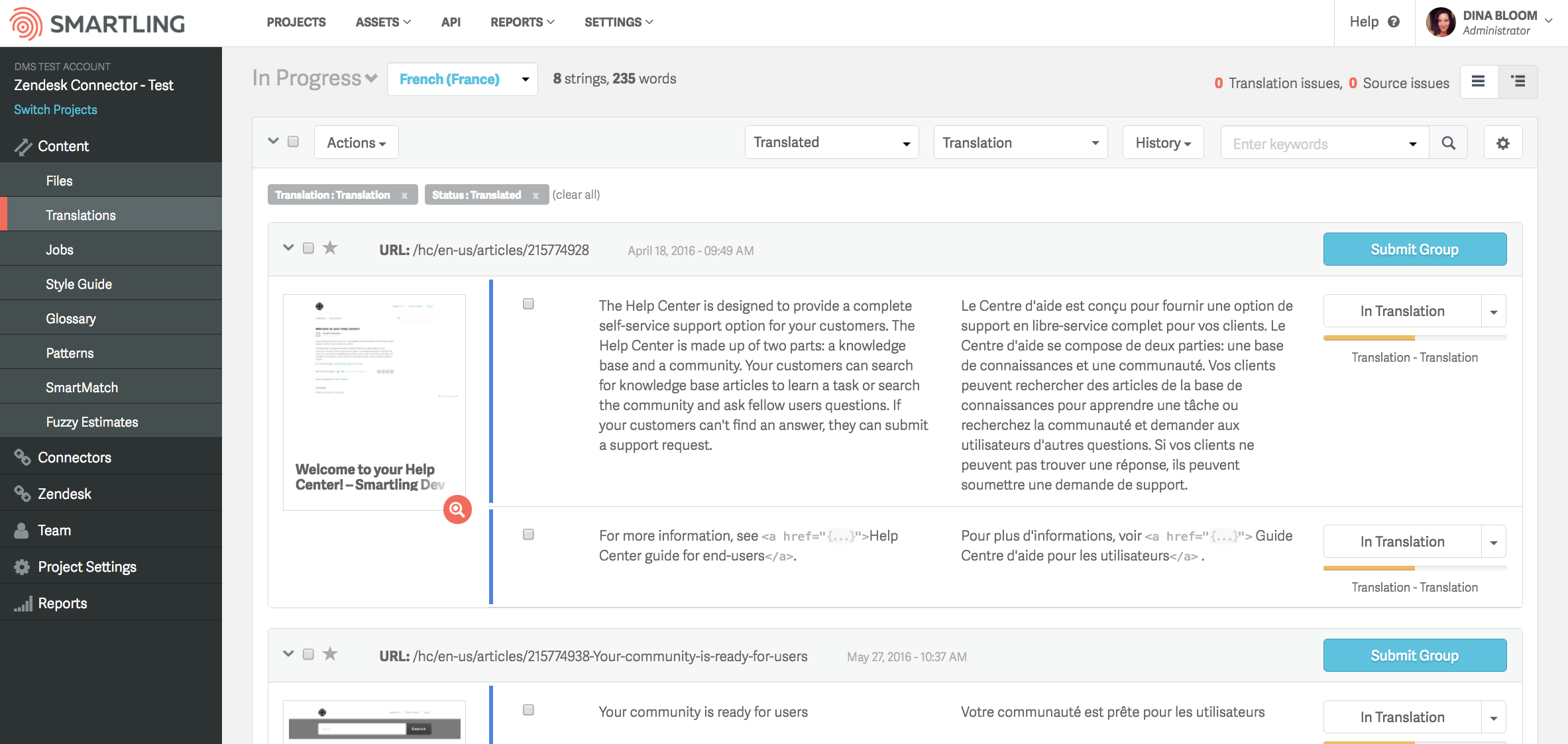Image resolution: width=1568 pixels, height=744 pixels.
Task: Open the Reports top menu
Action: point(522,23)
